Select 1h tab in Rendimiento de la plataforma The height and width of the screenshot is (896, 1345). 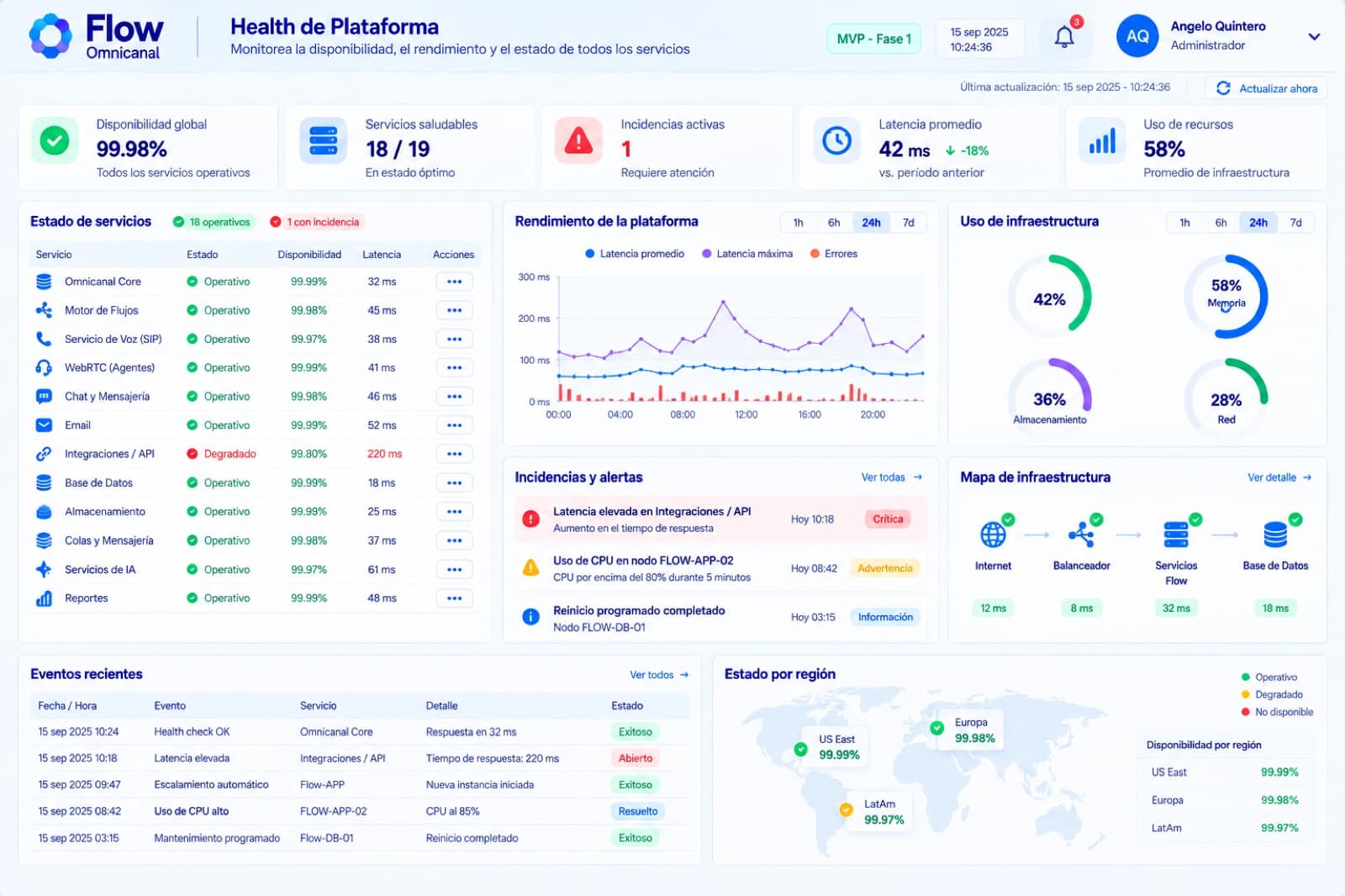pos(798,223)
